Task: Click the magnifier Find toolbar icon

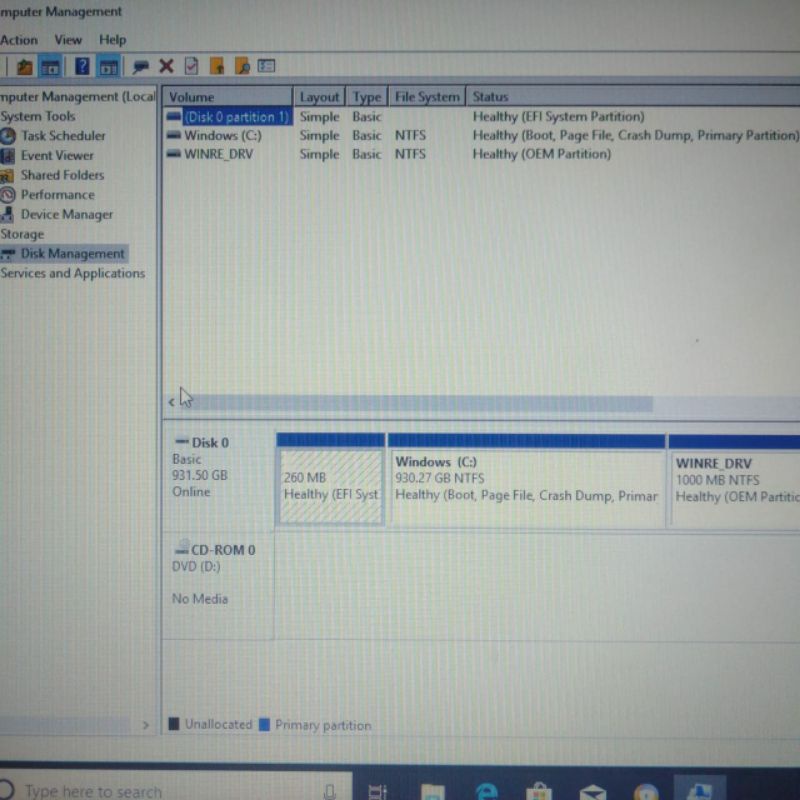Action: click(242, 67)
